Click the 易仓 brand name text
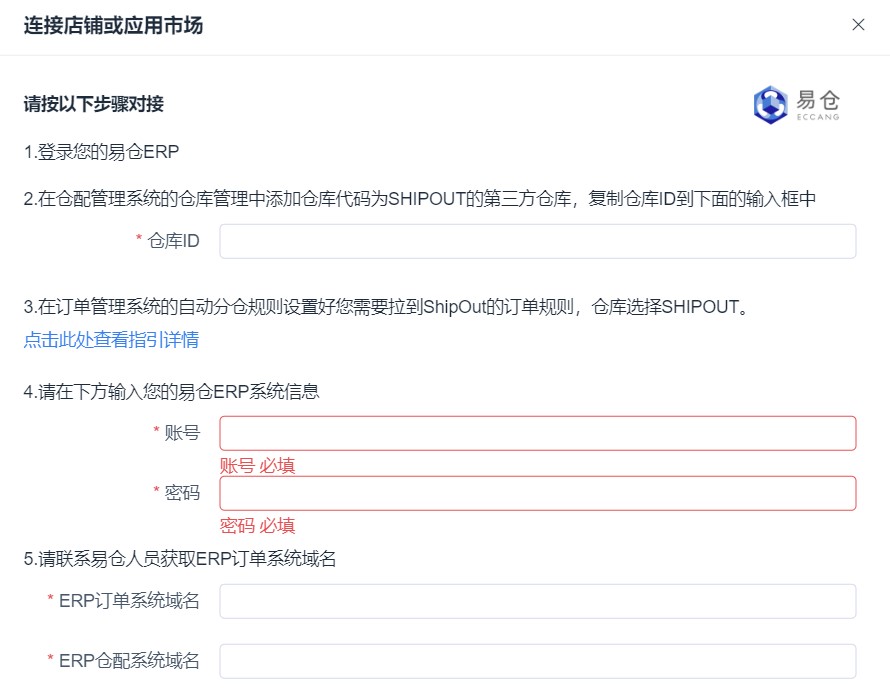 pyautogui.click(x=817, y=100)
